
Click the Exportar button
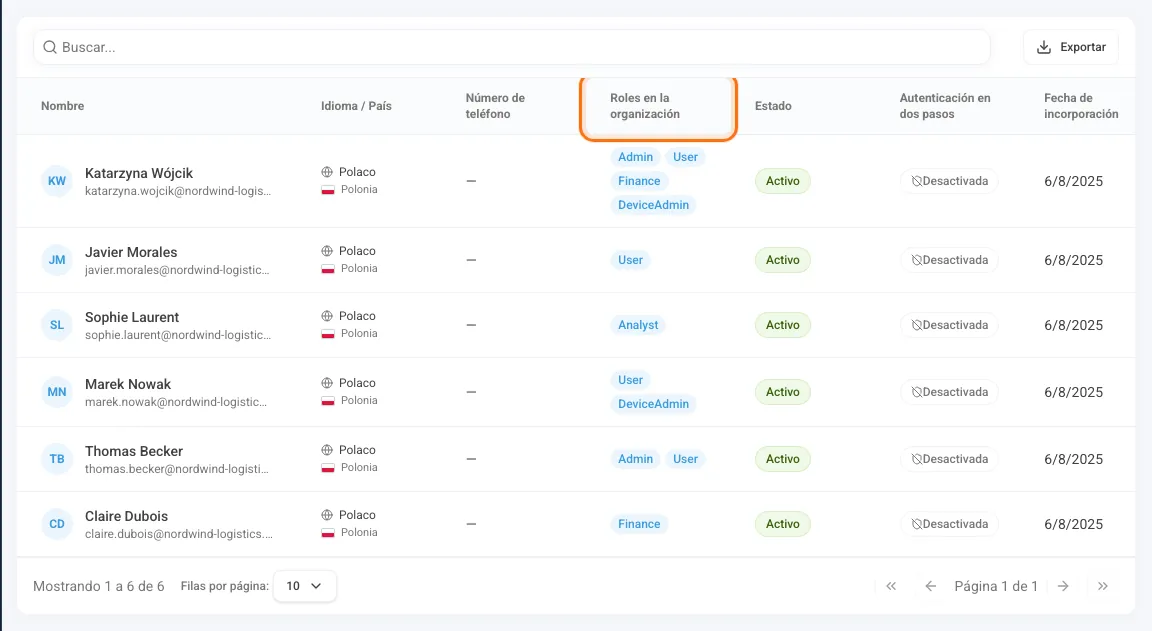[x=1070, y=47]
